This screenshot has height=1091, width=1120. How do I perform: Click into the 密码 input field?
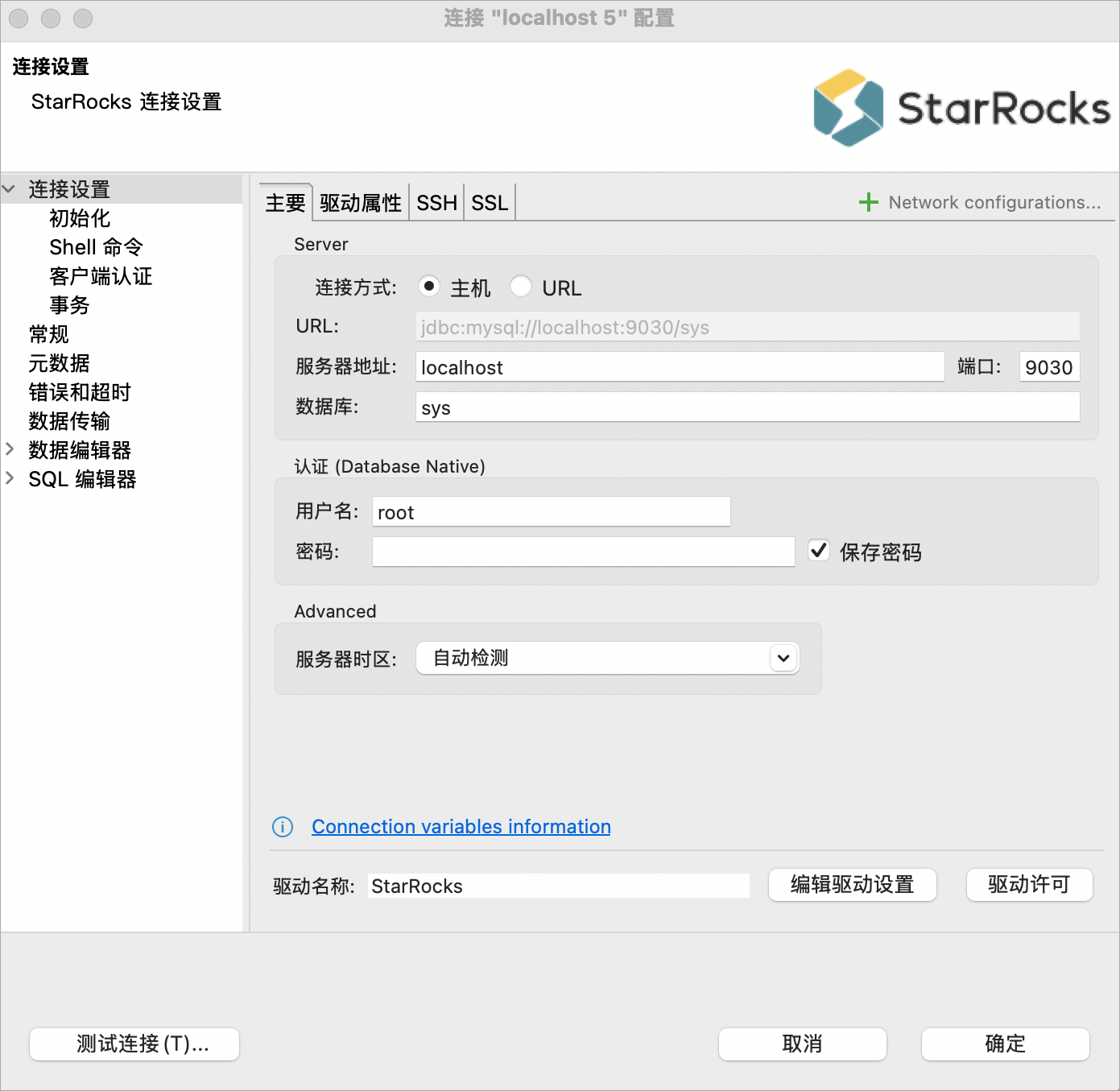[584, 552]
